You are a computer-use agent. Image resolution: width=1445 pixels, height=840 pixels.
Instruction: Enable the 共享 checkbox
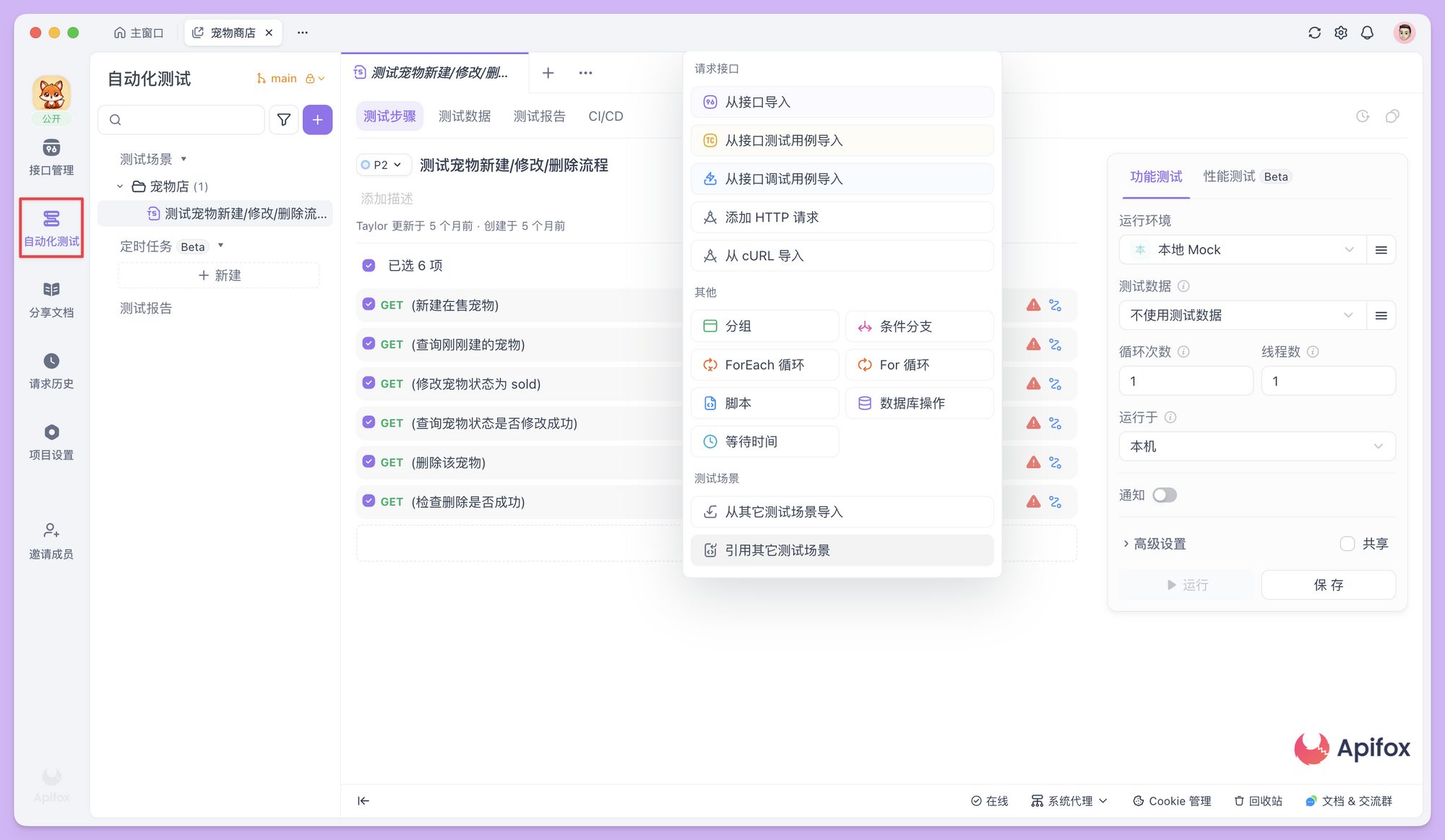point(1347,543)
